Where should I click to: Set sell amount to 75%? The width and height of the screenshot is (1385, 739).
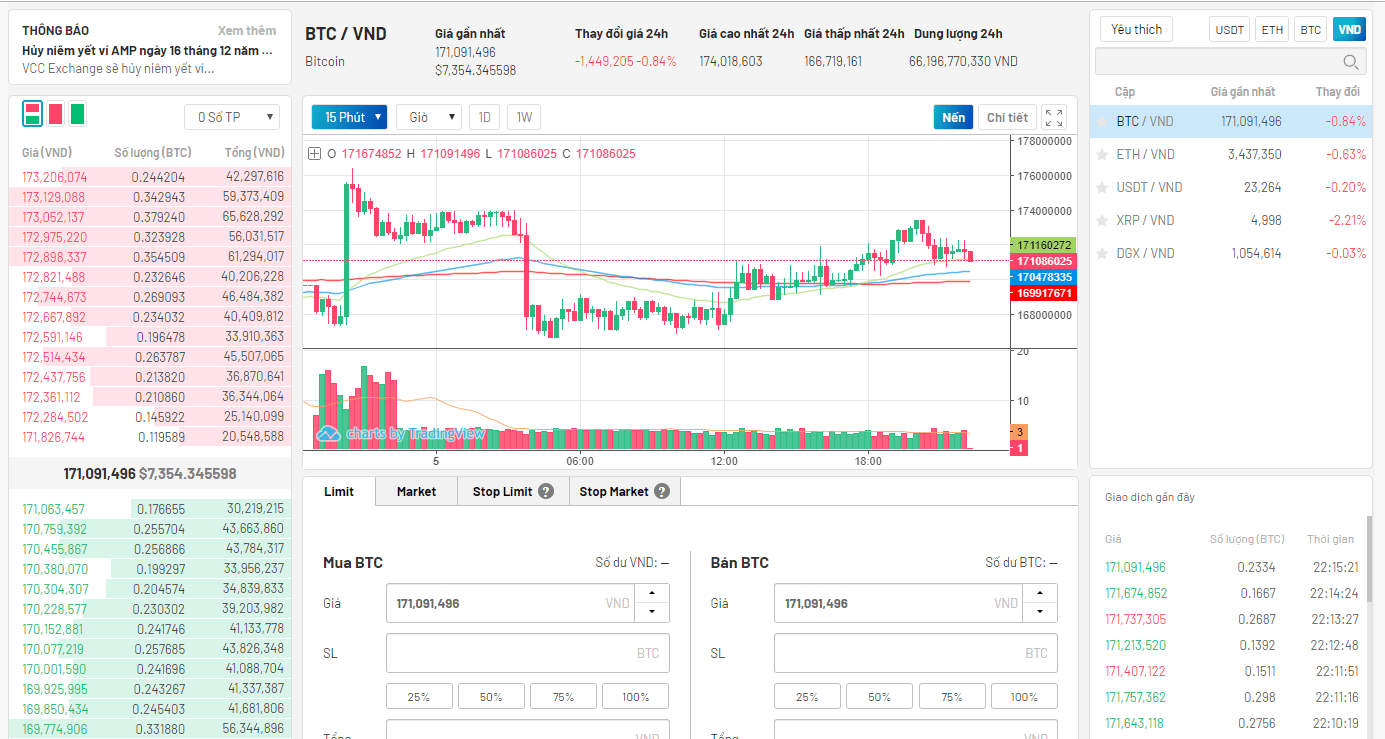(952, 697)
